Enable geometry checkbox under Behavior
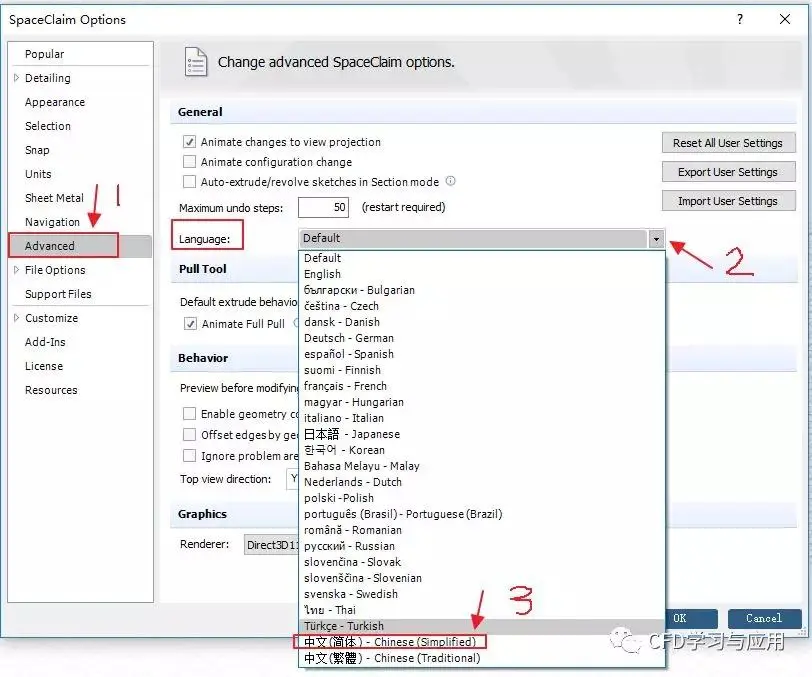This screenshot has width=812, height=677. [x=190, y=414]
